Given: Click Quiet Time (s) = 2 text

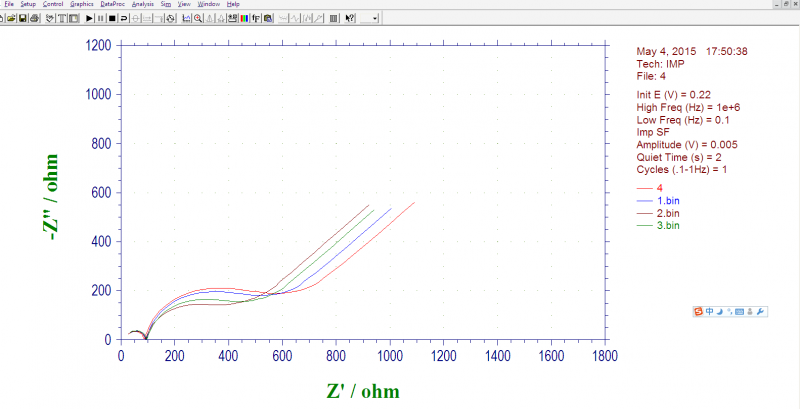Looking at the screenshot, I should tap(679, 158).
